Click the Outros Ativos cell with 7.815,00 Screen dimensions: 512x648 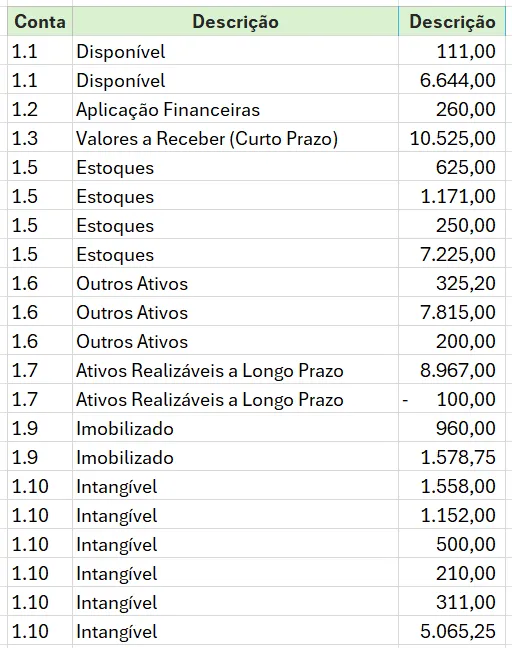click(x=235, y=311)
